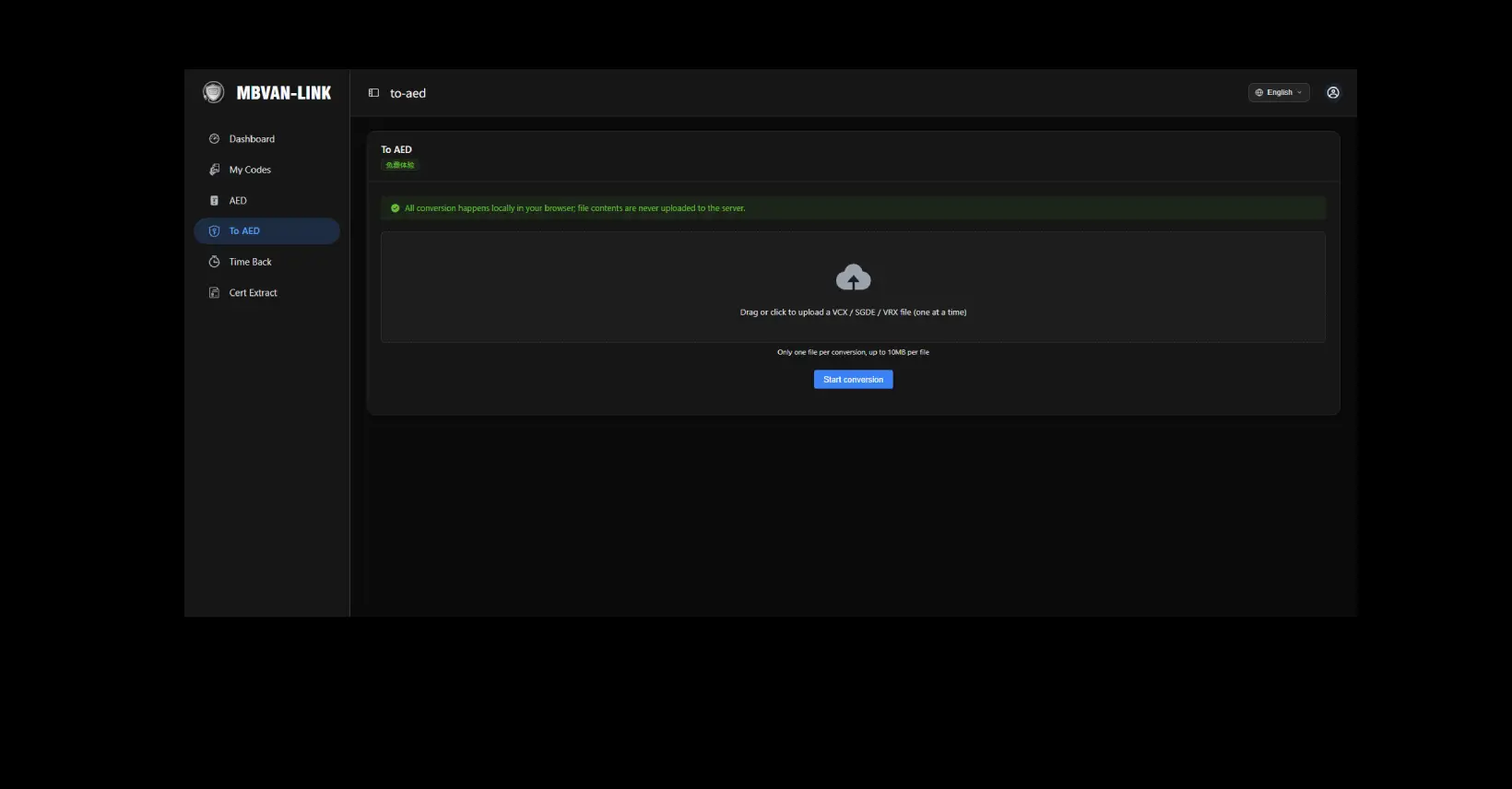Click the Cert Extract sidebar icon
Image resolution: width=1512 pixels, height=789 pixels.
point(214,293)
